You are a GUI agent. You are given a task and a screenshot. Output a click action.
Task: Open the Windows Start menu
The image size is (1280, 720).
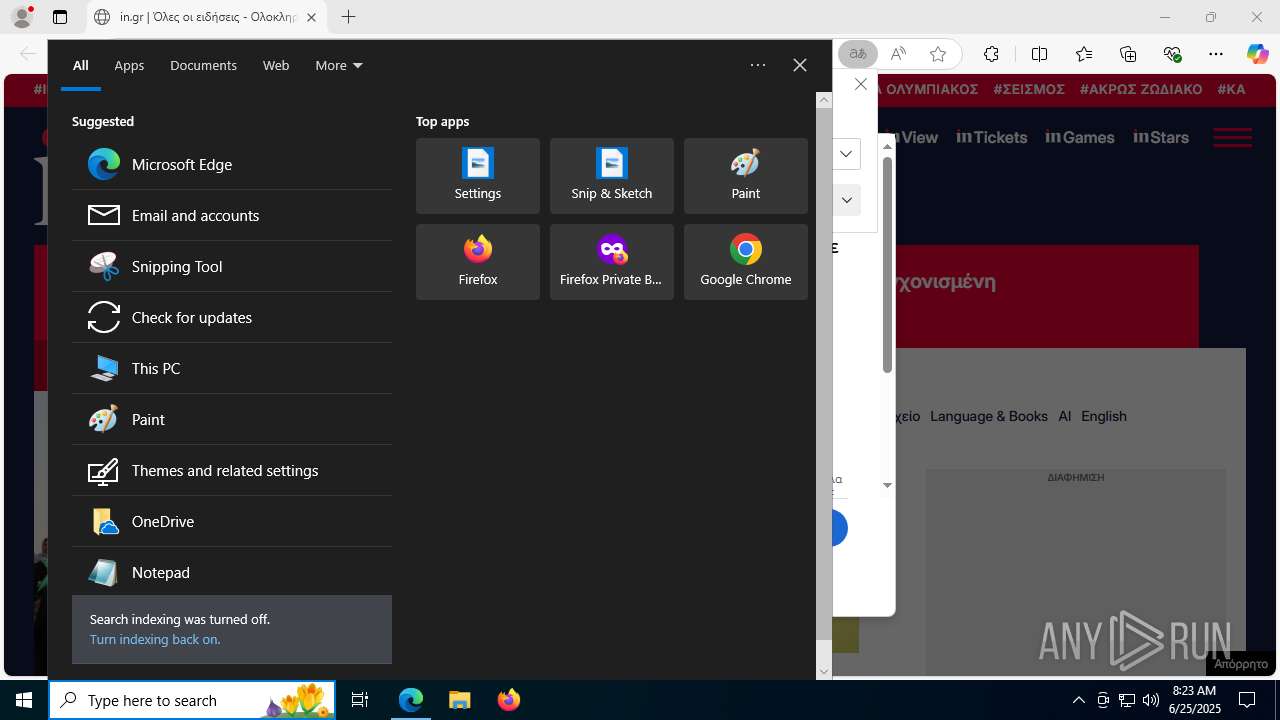click(24, 700)
